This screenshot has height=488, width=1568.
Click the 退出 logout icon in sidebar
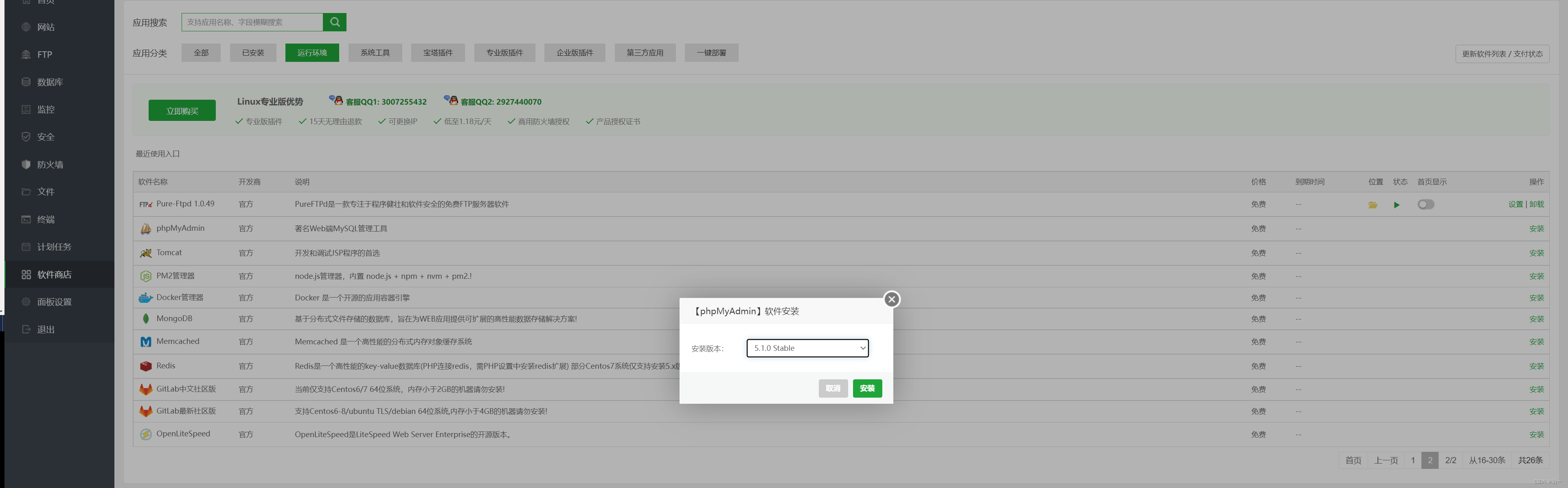(26, 329)
